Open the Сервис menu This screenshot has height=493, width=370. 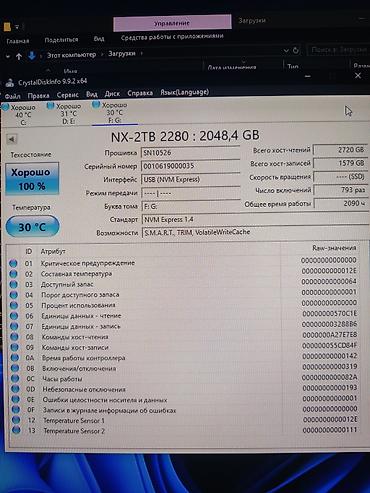(67, 95)
